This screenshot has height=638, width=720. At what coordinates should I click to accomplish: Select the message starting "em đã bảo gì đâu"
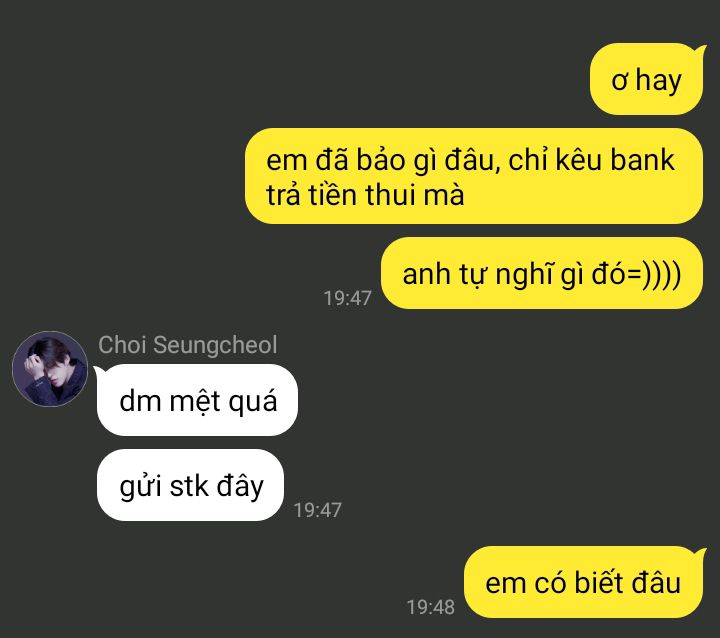tap(474, 176)
